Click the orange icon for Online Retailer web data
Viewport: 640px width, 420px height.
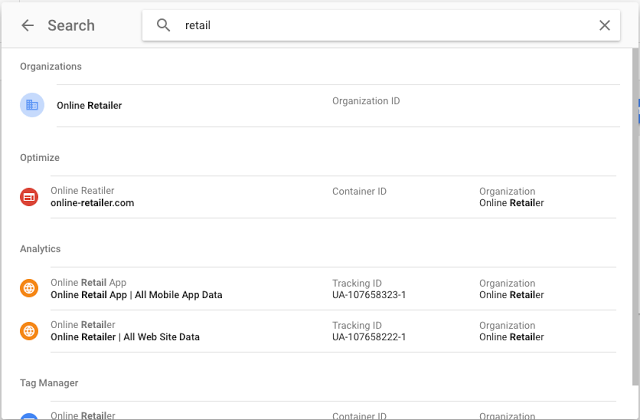[x=29, y=331]
